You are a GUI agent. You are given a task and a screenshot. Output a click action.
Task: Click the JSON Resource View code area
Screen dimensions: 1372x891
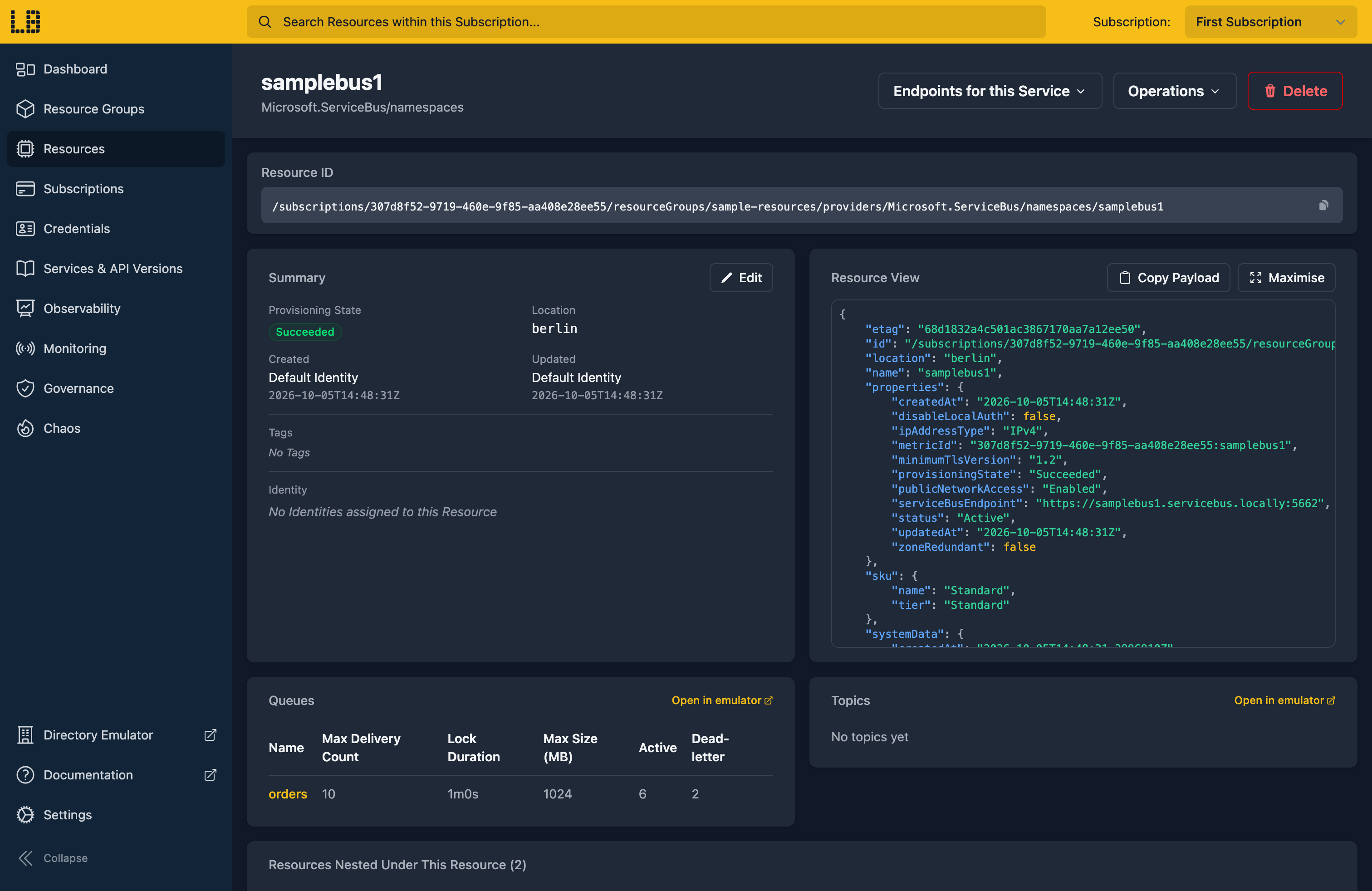1083,474
